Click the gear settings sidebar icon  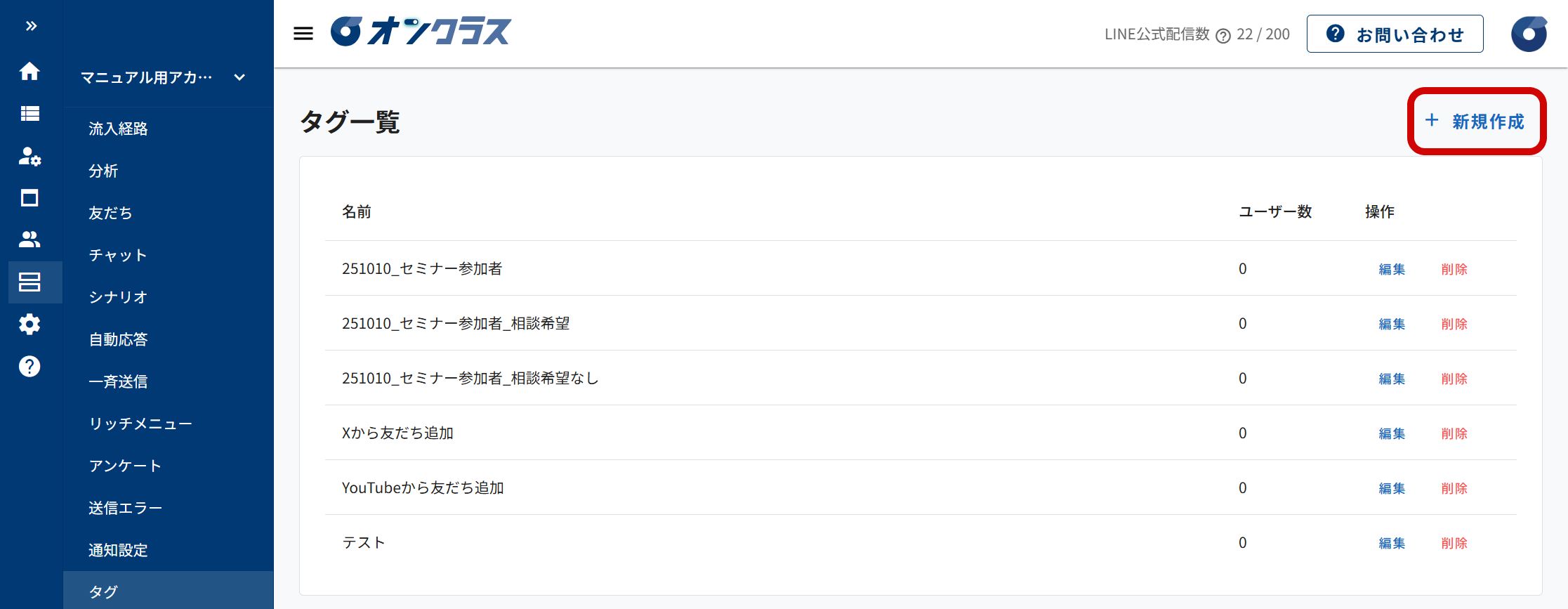point(29,325)
